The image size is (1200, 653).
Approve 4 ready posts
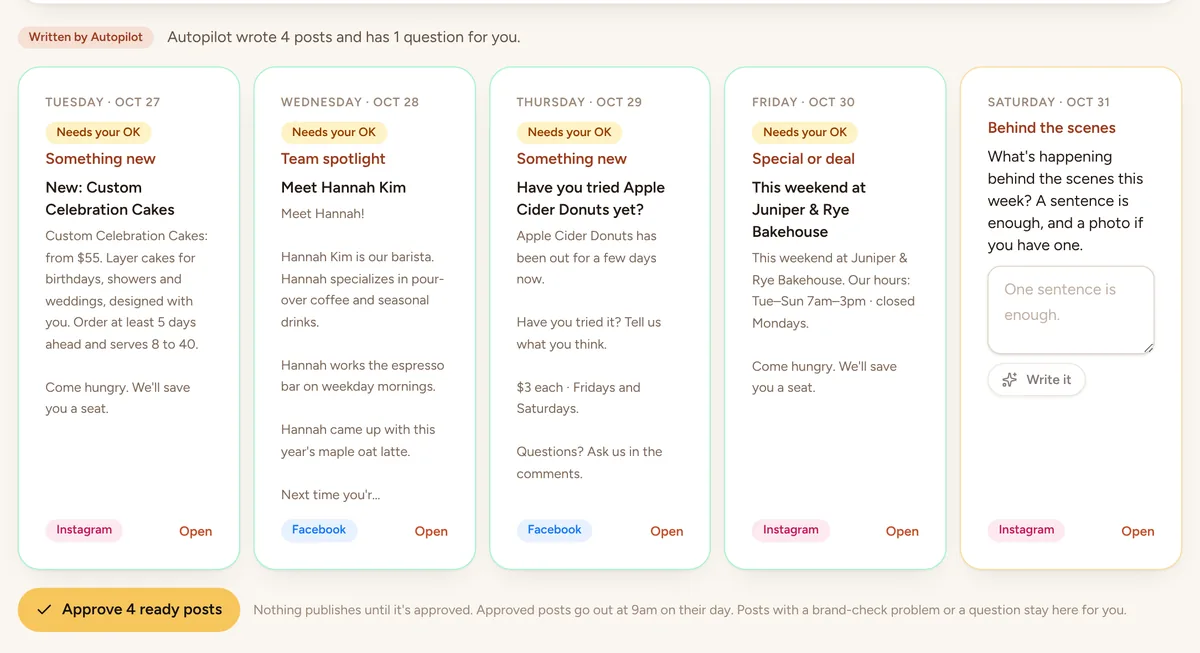tap(129, 610)
